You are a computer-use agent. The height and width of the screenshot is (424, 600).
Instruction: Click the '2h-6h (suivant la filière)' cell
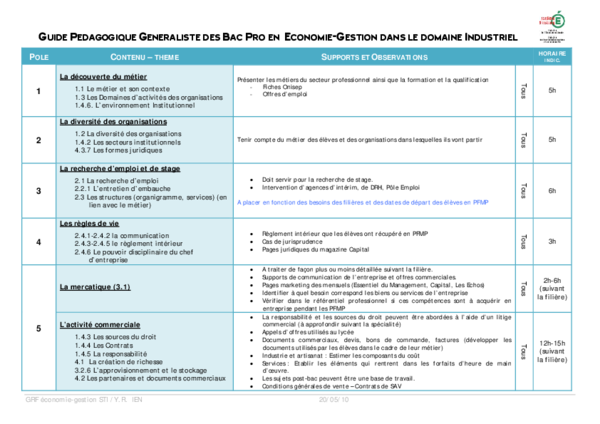(x=552, y=289)
